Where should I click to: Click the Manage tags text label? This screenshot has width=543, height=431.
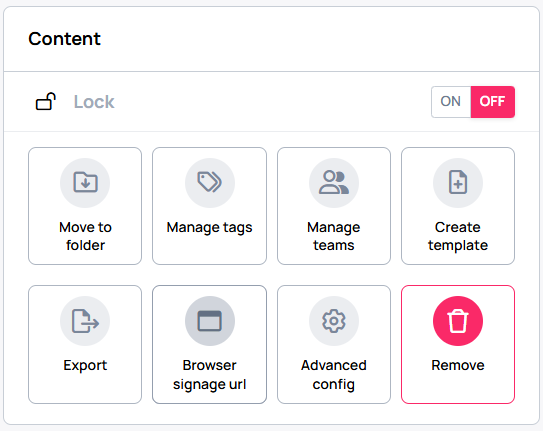click(x=210, y=228)
